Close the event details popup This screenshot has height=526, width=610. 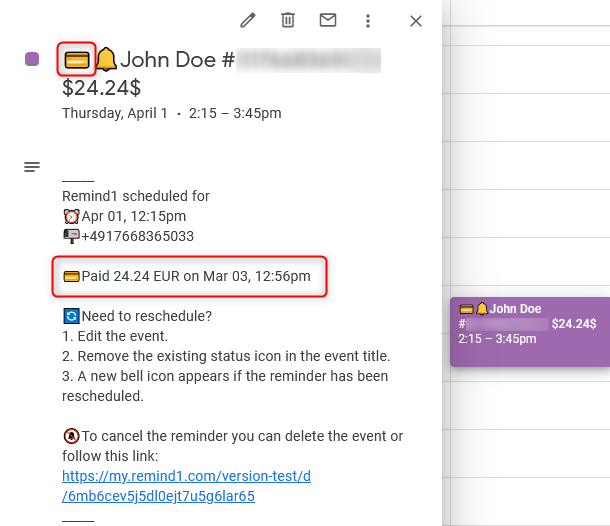point(416,21)
